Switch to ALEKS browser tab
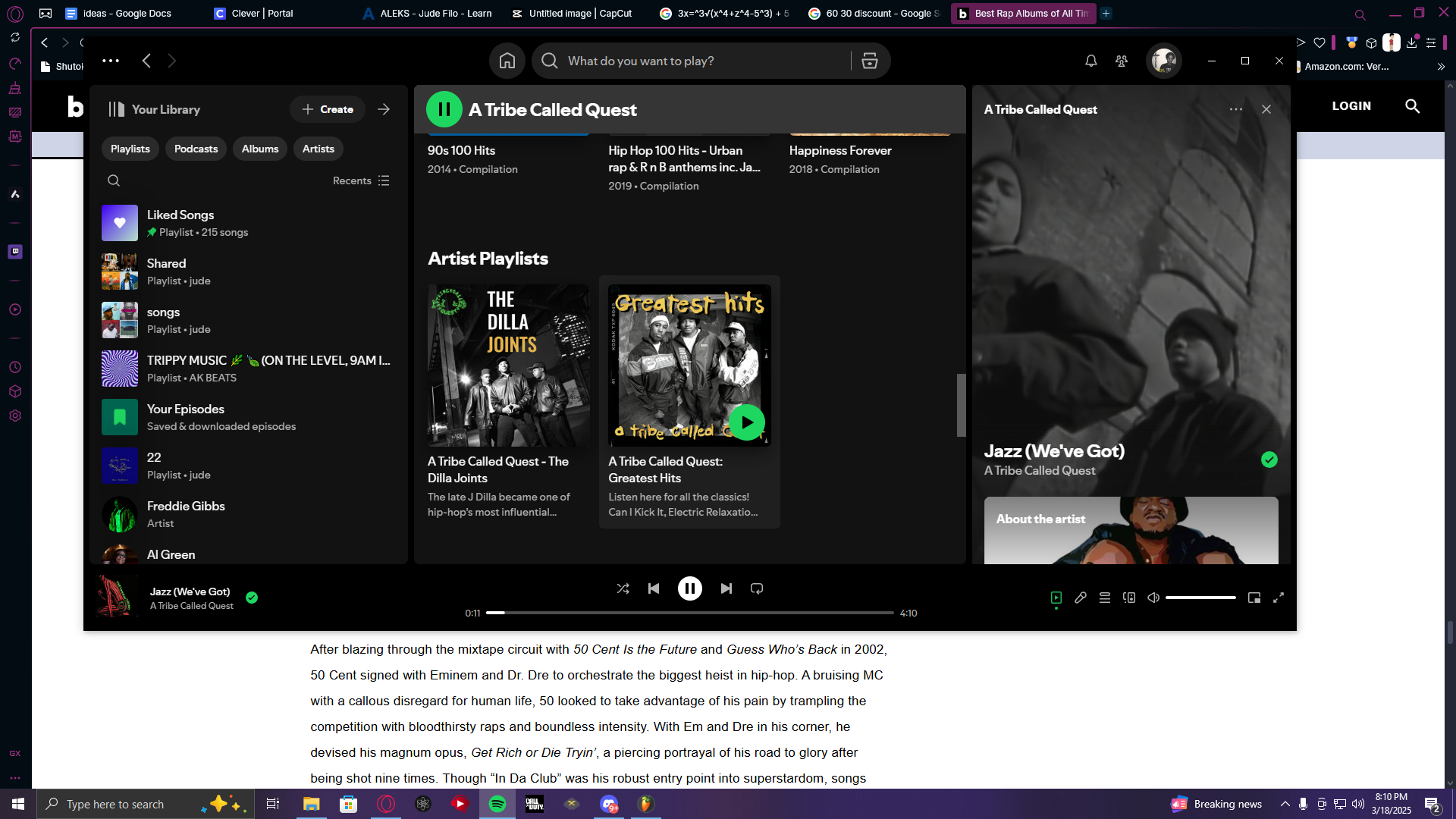Screen dimensions: 1456x819 (428, 13)
